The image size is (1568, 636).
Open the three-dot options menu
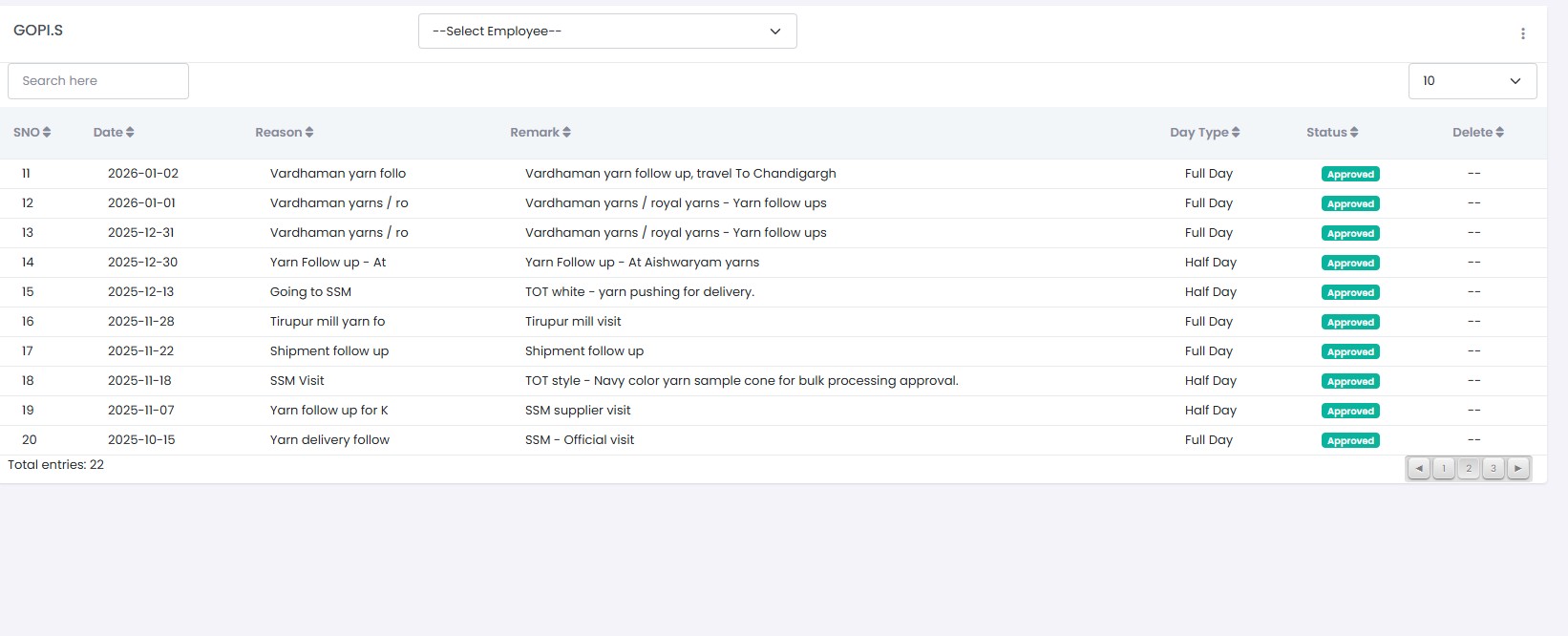point(1522,33)
